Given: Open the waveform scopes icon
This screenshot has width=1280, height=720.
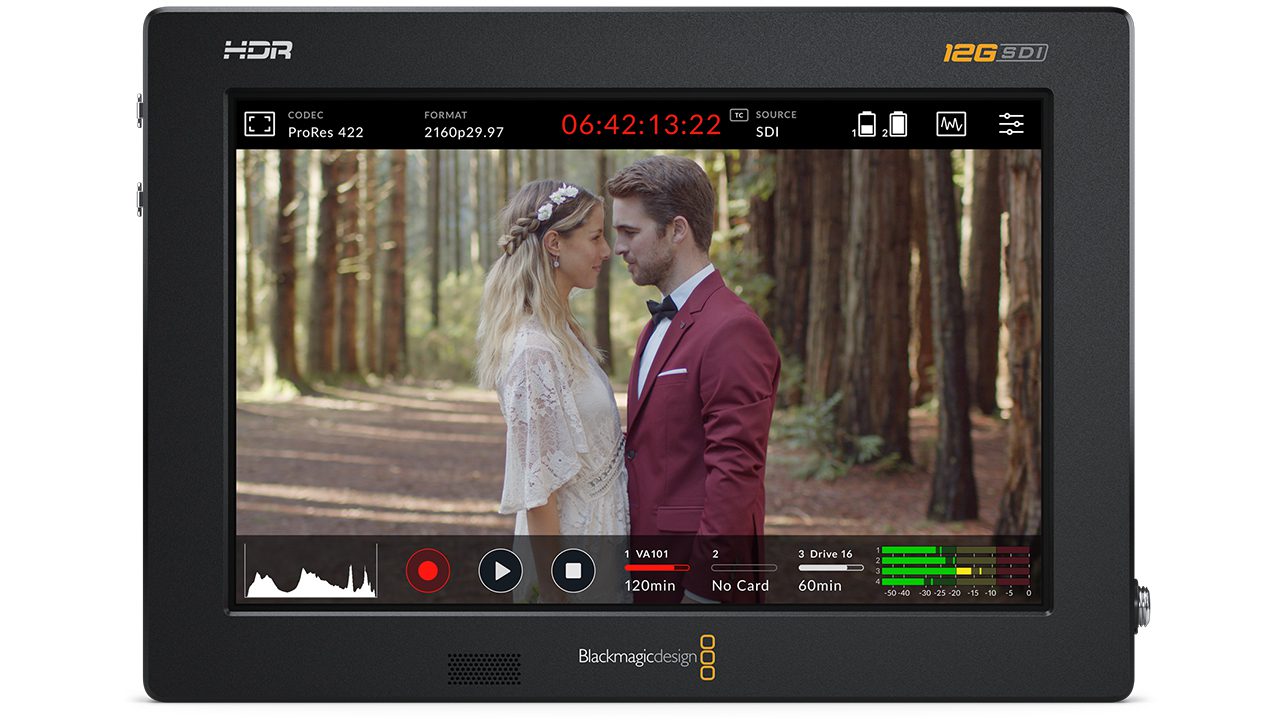Looking at the screenshot, I should click(951, 123).
